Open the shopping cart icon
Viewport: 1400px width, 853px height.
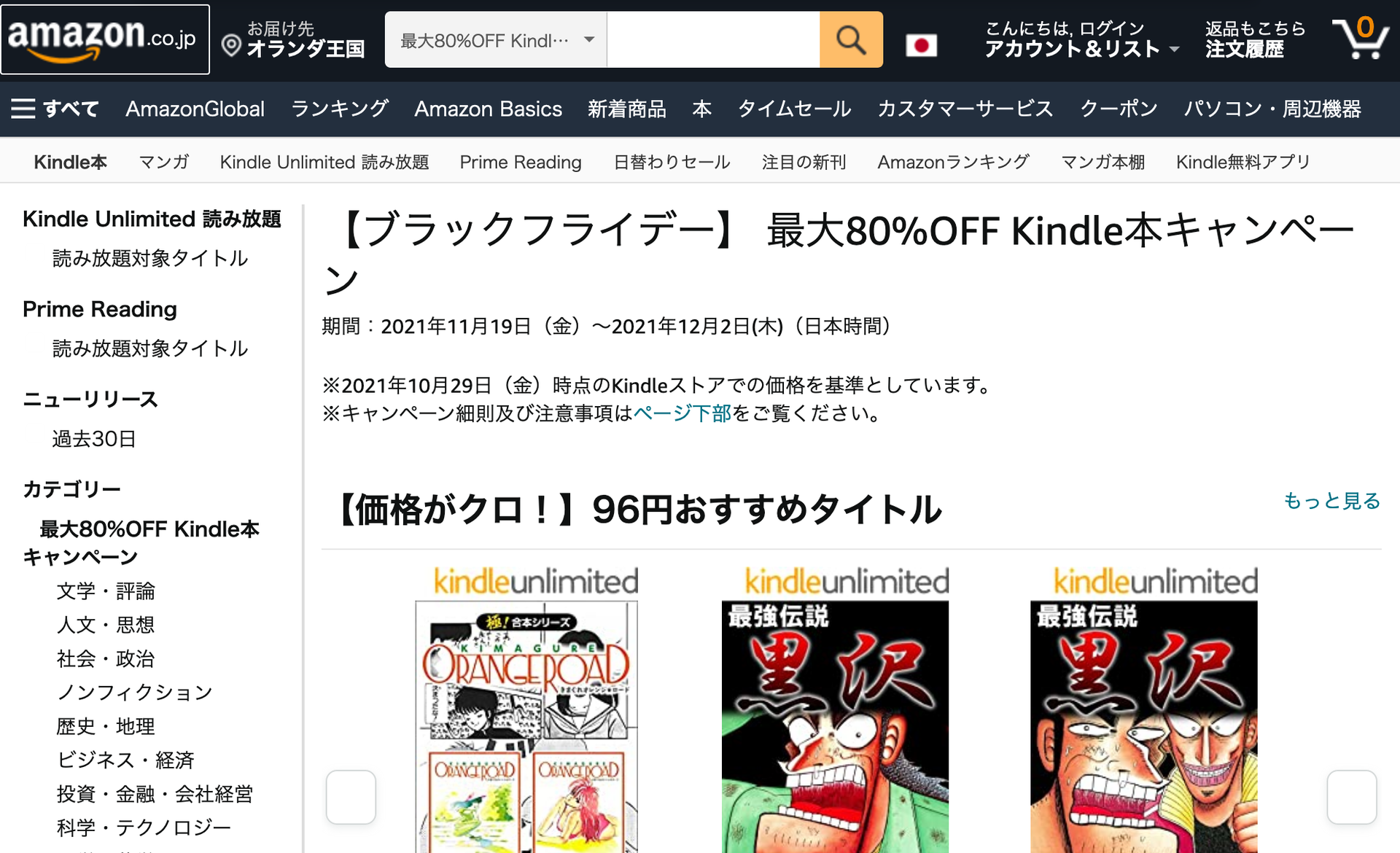[1361, 38]
